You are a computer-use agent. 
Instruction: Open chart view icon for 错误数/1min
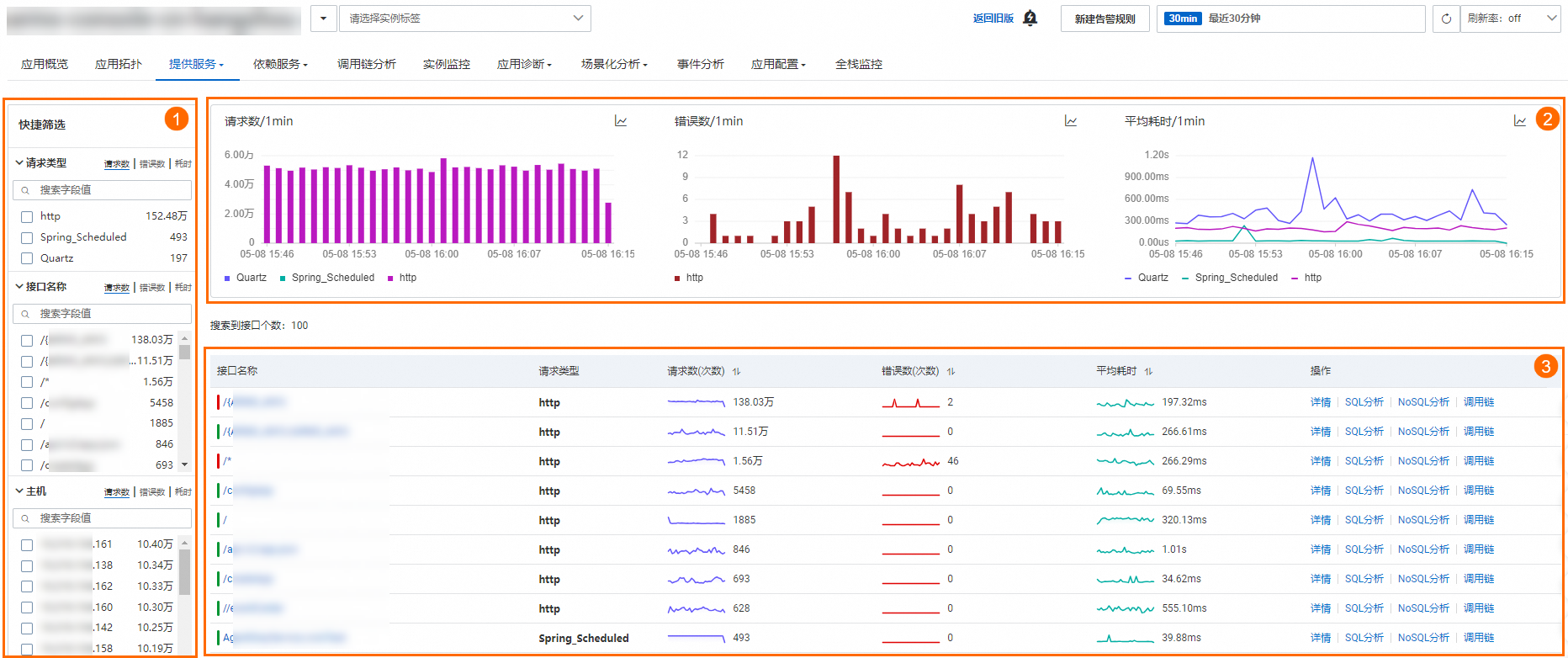click(1071, 121)
